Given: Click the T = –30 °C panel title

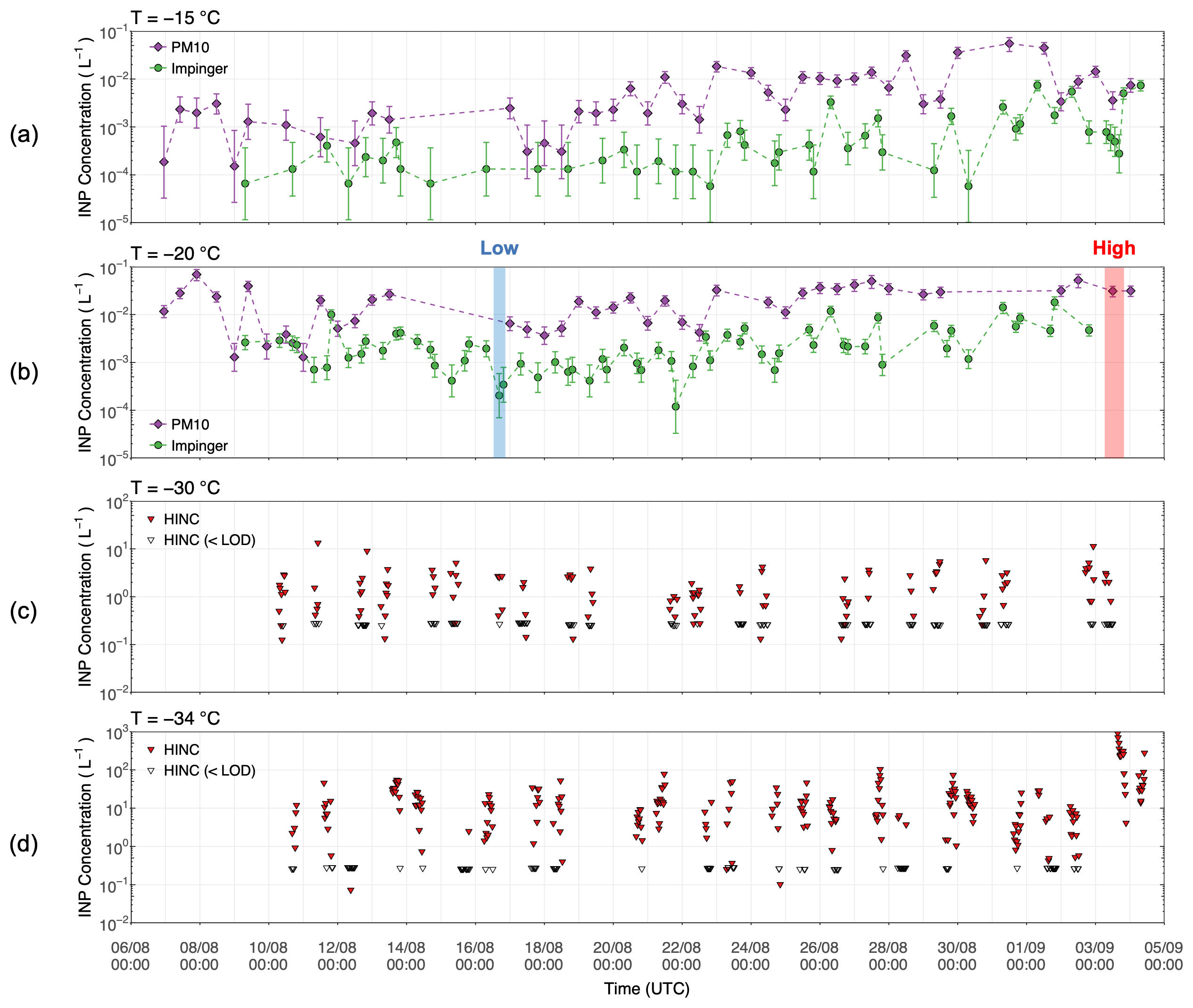Looking at the screenshot, I should tap(175, 487).
